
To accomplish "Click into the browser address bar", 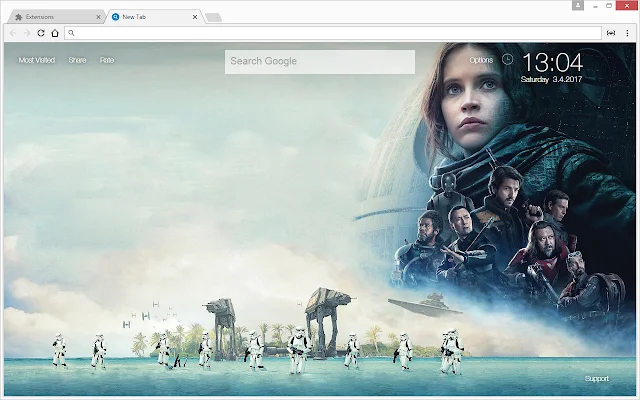I will click(x=333, y=33).
